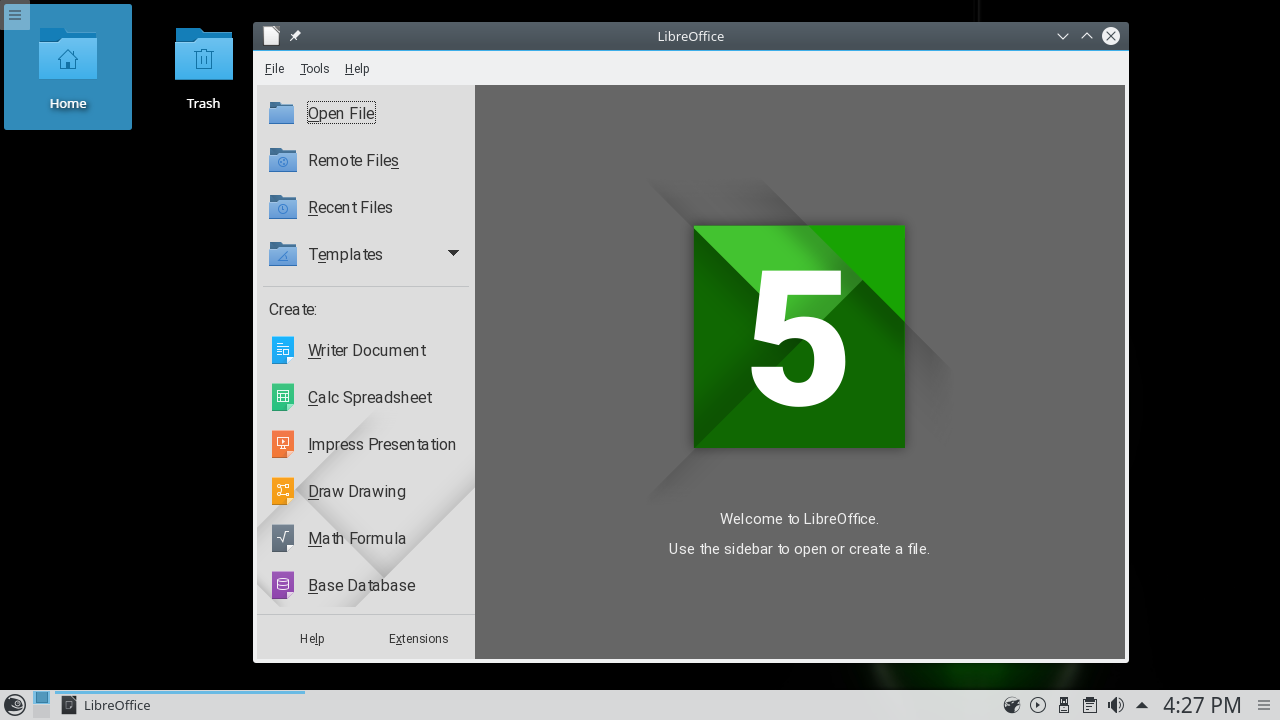Click the Math Formula icon
Screen dimensions: 1280x720
(283, 538)
